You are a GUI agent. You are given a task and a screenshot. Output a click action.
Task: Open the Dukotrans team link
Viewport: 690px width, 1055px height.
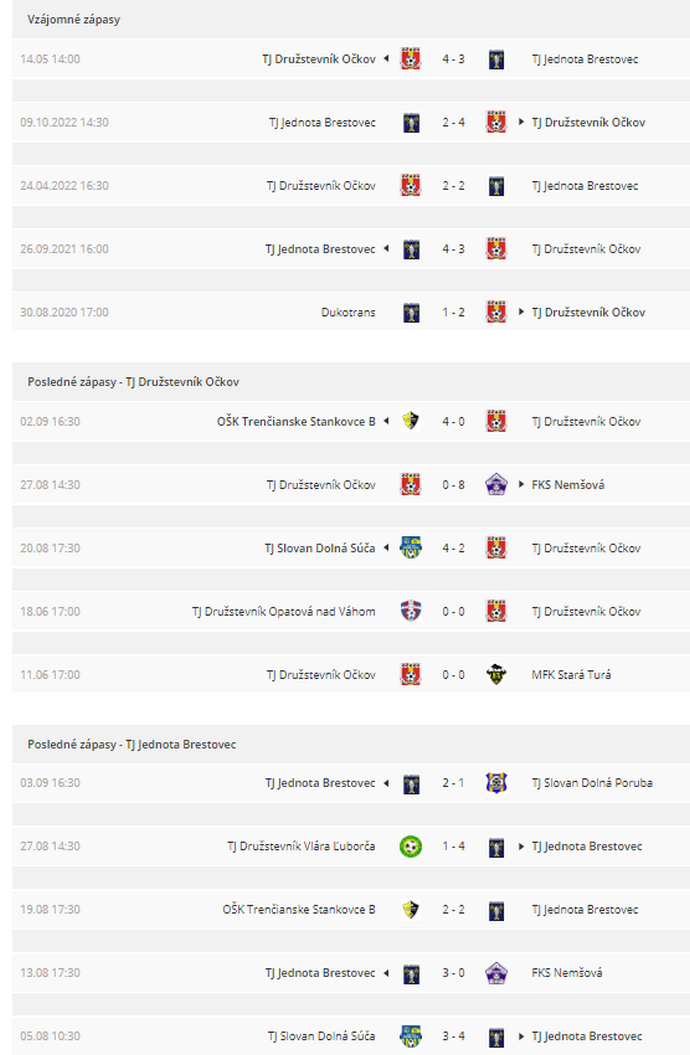coord(348,312)
